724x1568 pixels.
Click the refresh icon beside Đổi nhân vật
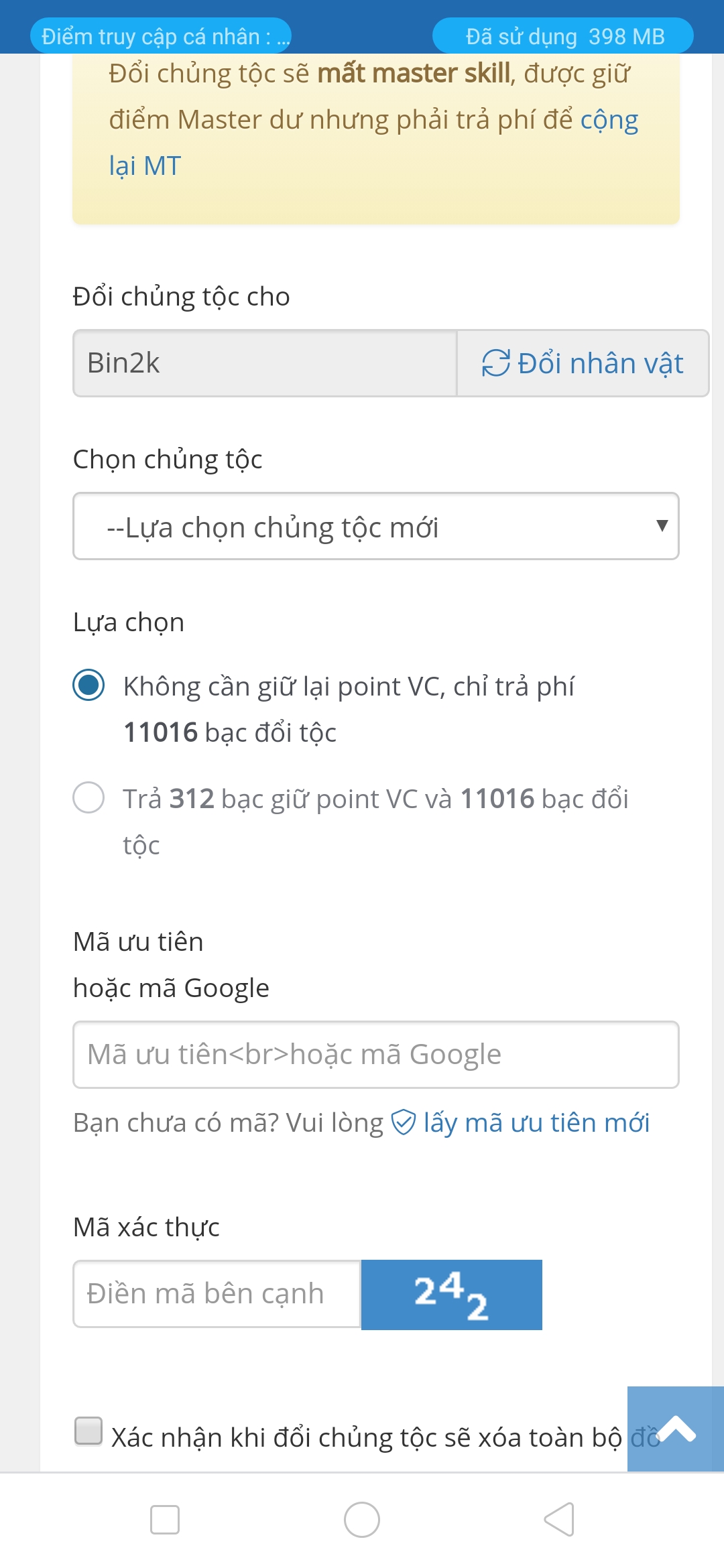click(x=496, y=363)
